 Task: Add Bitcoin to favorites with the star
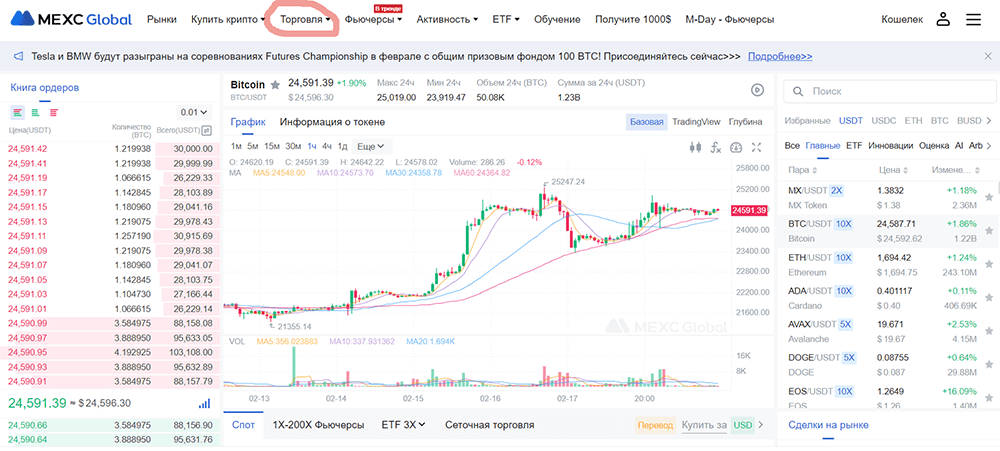[x=275, y=84]
